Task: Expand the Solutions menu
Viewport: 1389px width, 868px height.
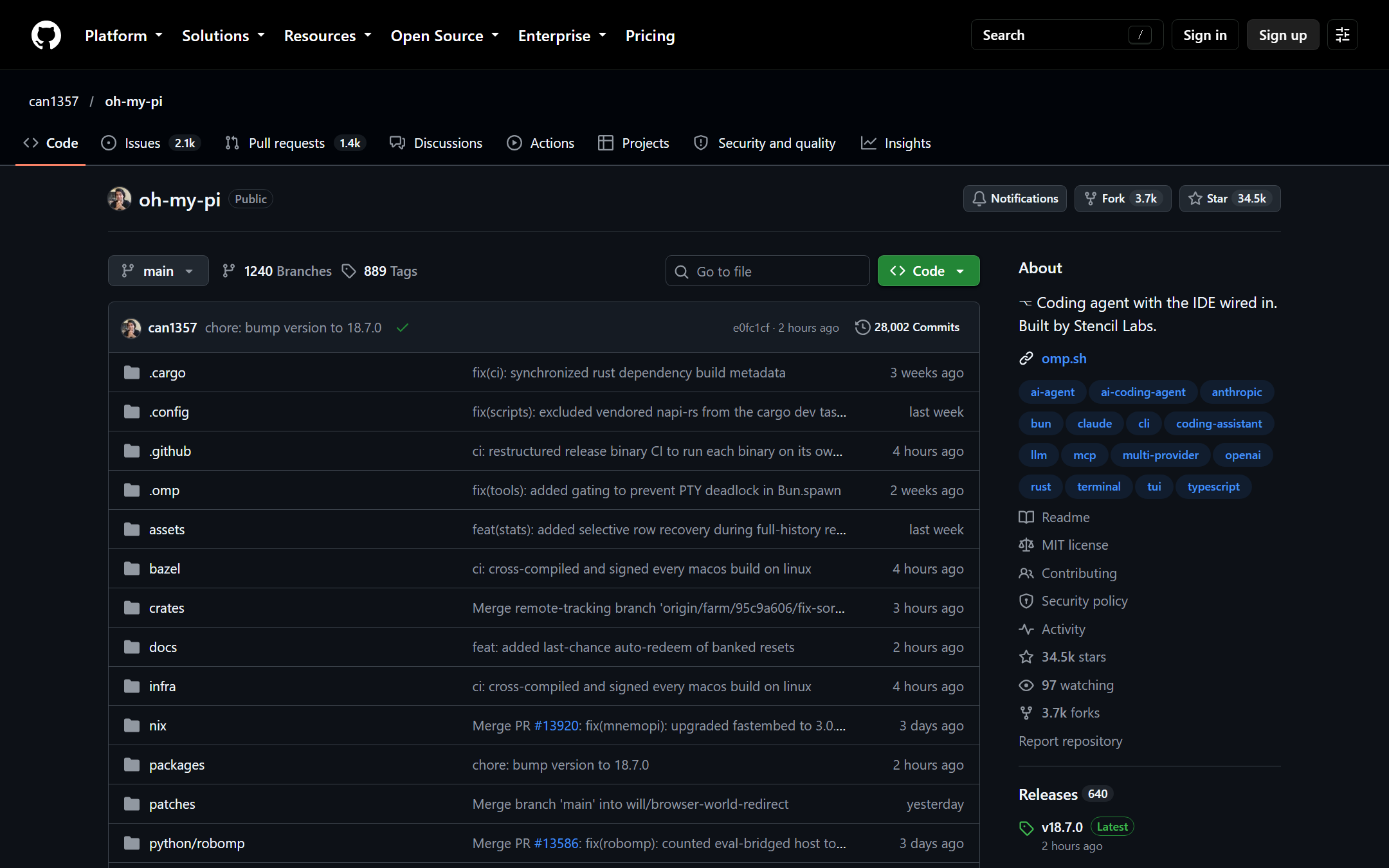Action: (223, 35)
